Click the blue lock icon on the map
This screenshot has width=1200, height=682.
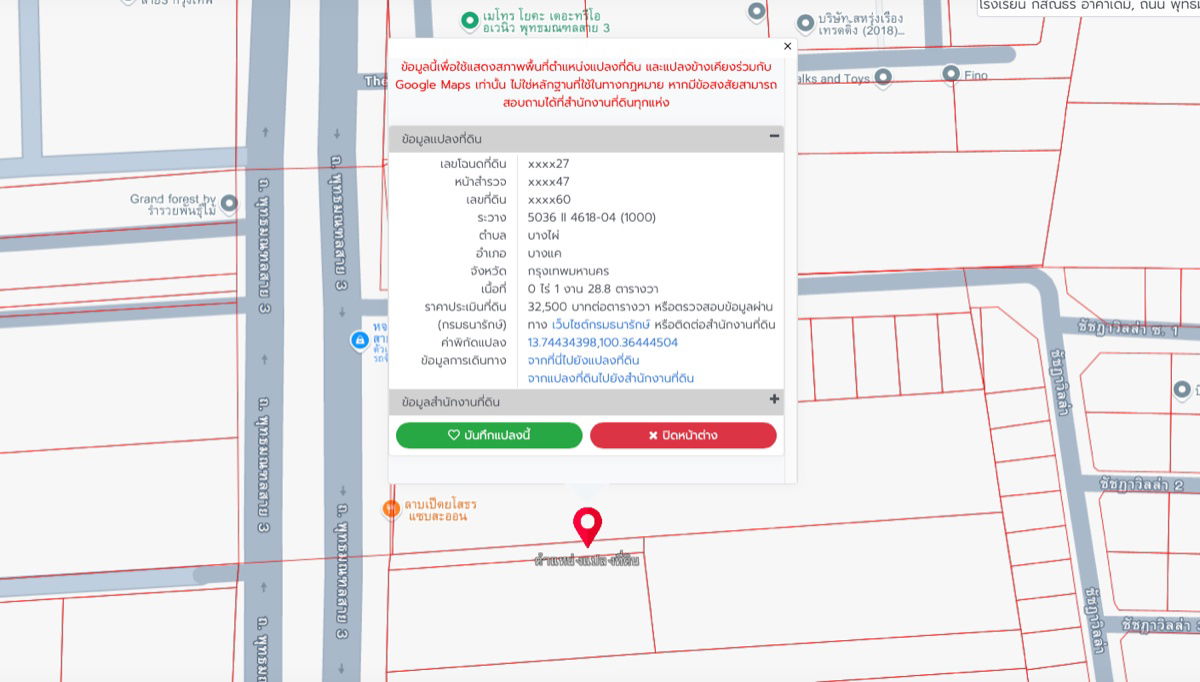click(358, 341)
